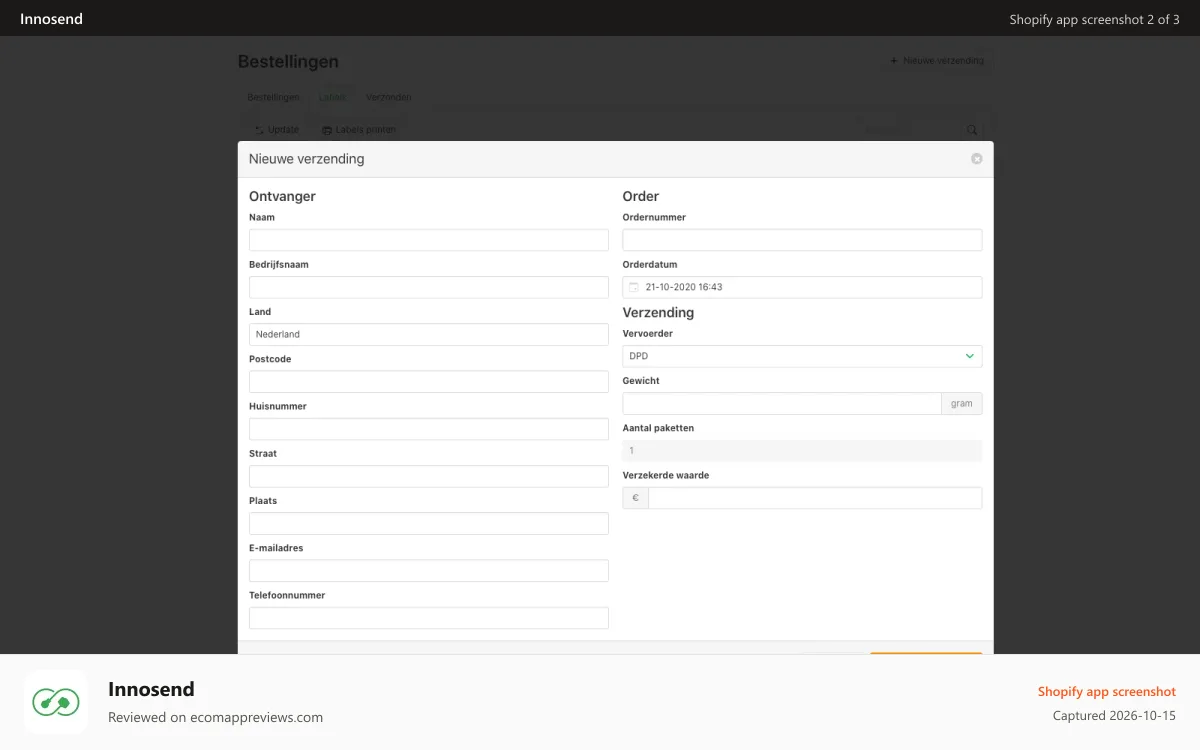The height and width of the screenshot is (750, 1200).
Task: Focus the Ordernummer input field
Action: 802,240
